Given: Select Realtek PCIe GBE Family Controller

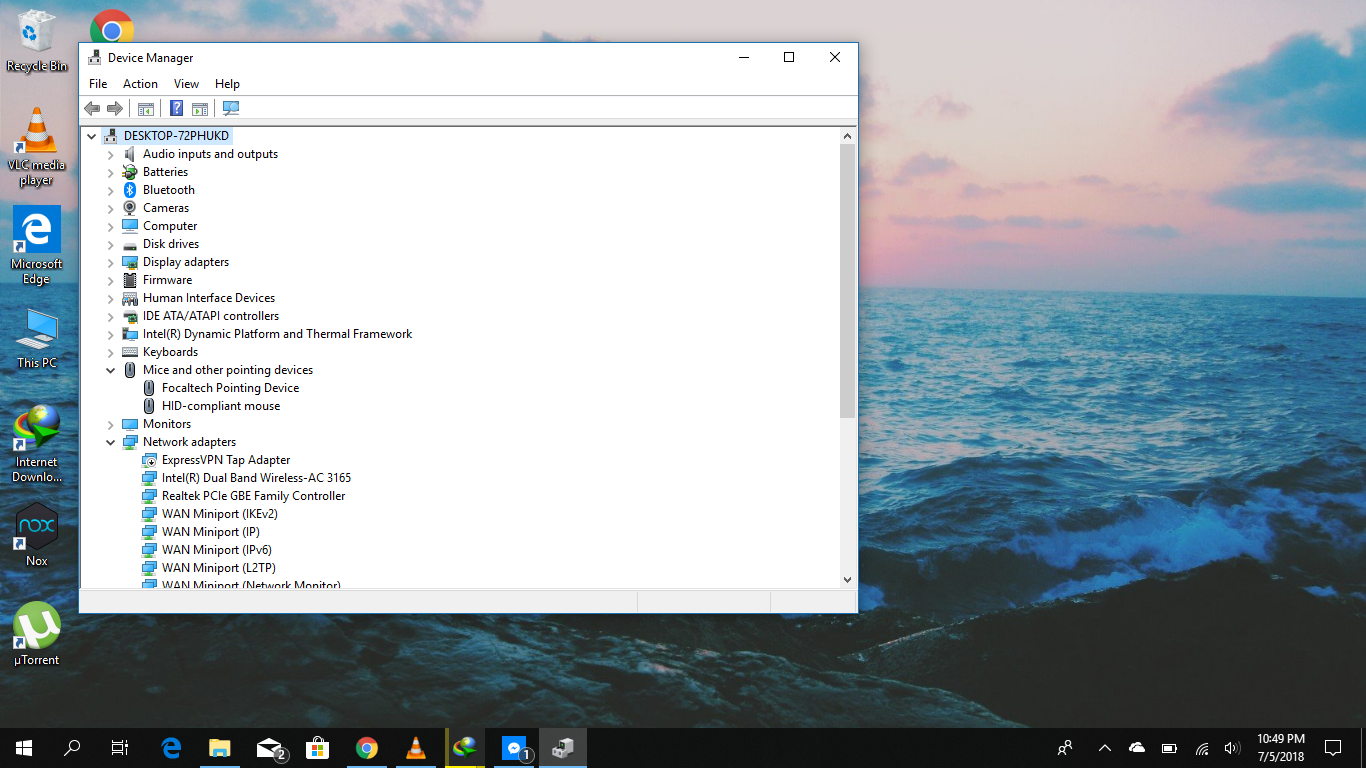Looking at the screenshot, I should tap(253, 496).
